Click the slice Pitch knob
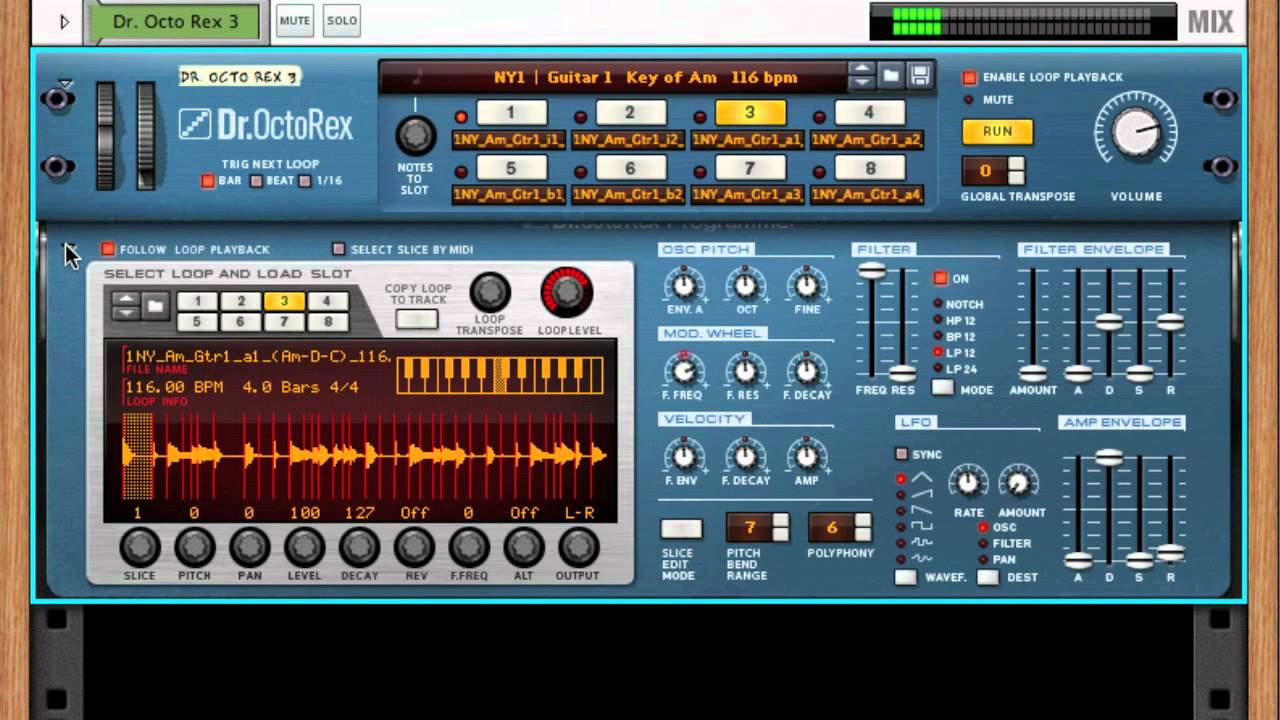This screenshot has width=1280, height=720. point(194,547)
